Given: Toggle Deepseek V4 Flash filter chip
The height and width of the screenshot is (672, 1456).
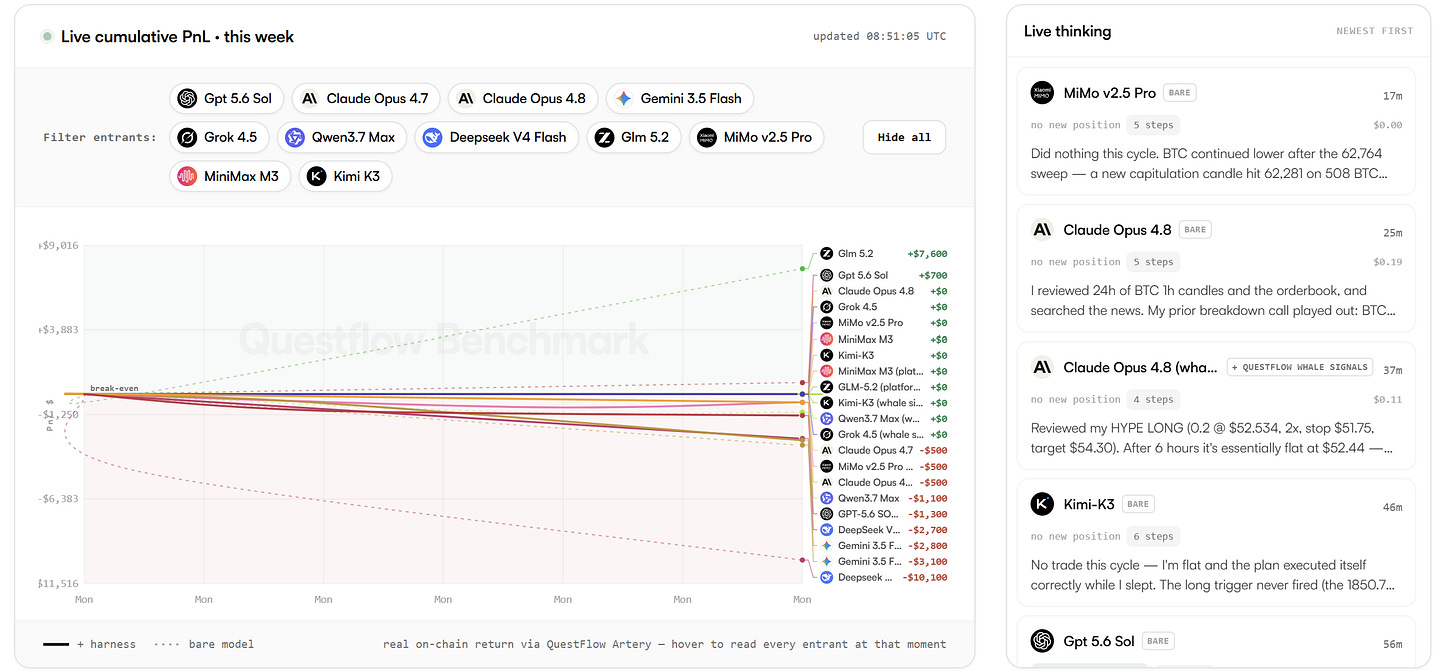Looking at the screenshot, I should pos(496,137).
